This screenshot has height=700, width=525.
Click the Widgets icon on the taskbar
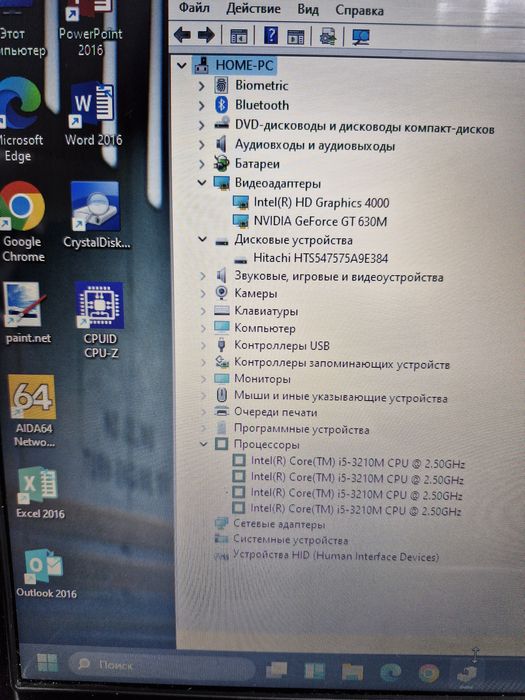[x=315, y=671]
